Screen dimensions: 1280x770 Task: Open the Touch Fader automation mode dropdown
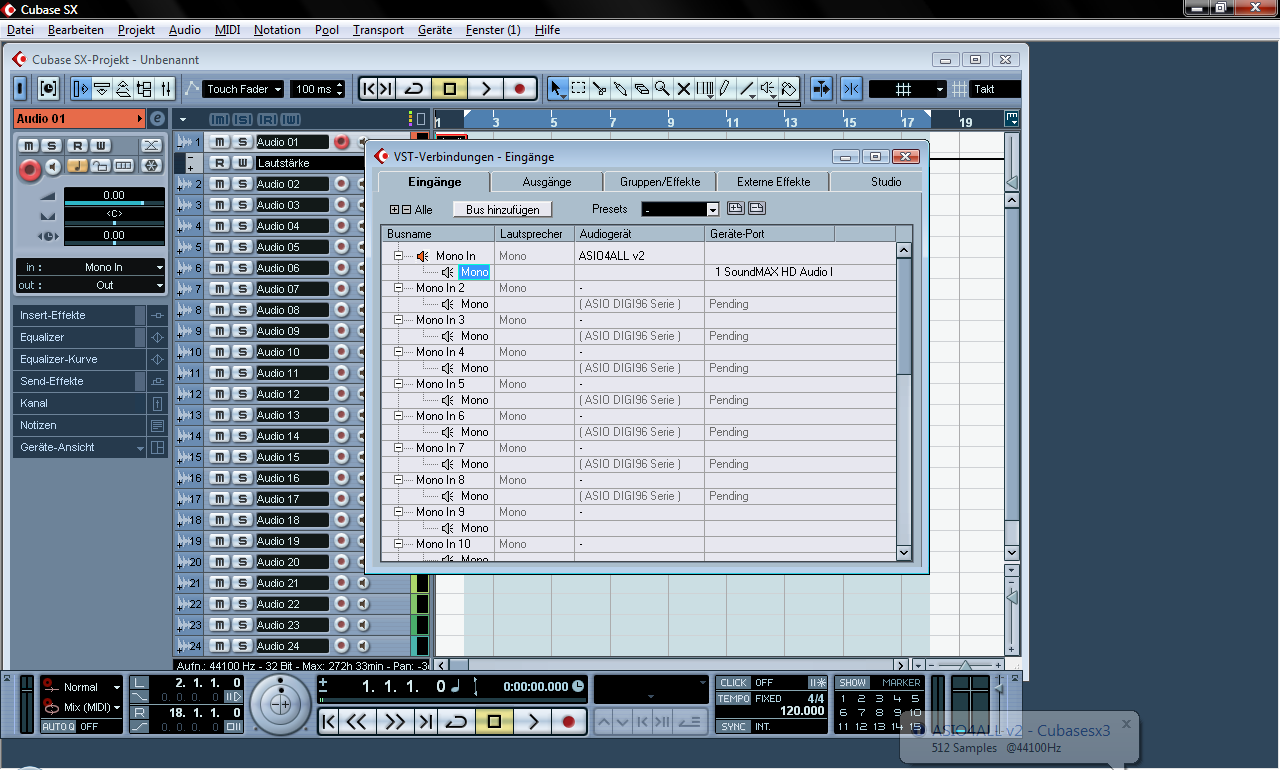click(x=244, y=89)
